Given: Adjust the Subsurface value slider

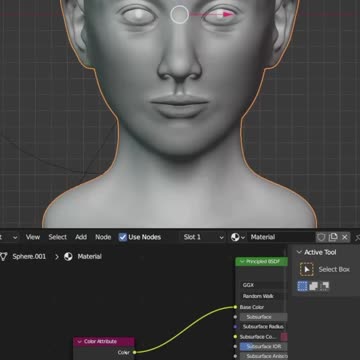Looking at the screenshot, I should [263, 317].
